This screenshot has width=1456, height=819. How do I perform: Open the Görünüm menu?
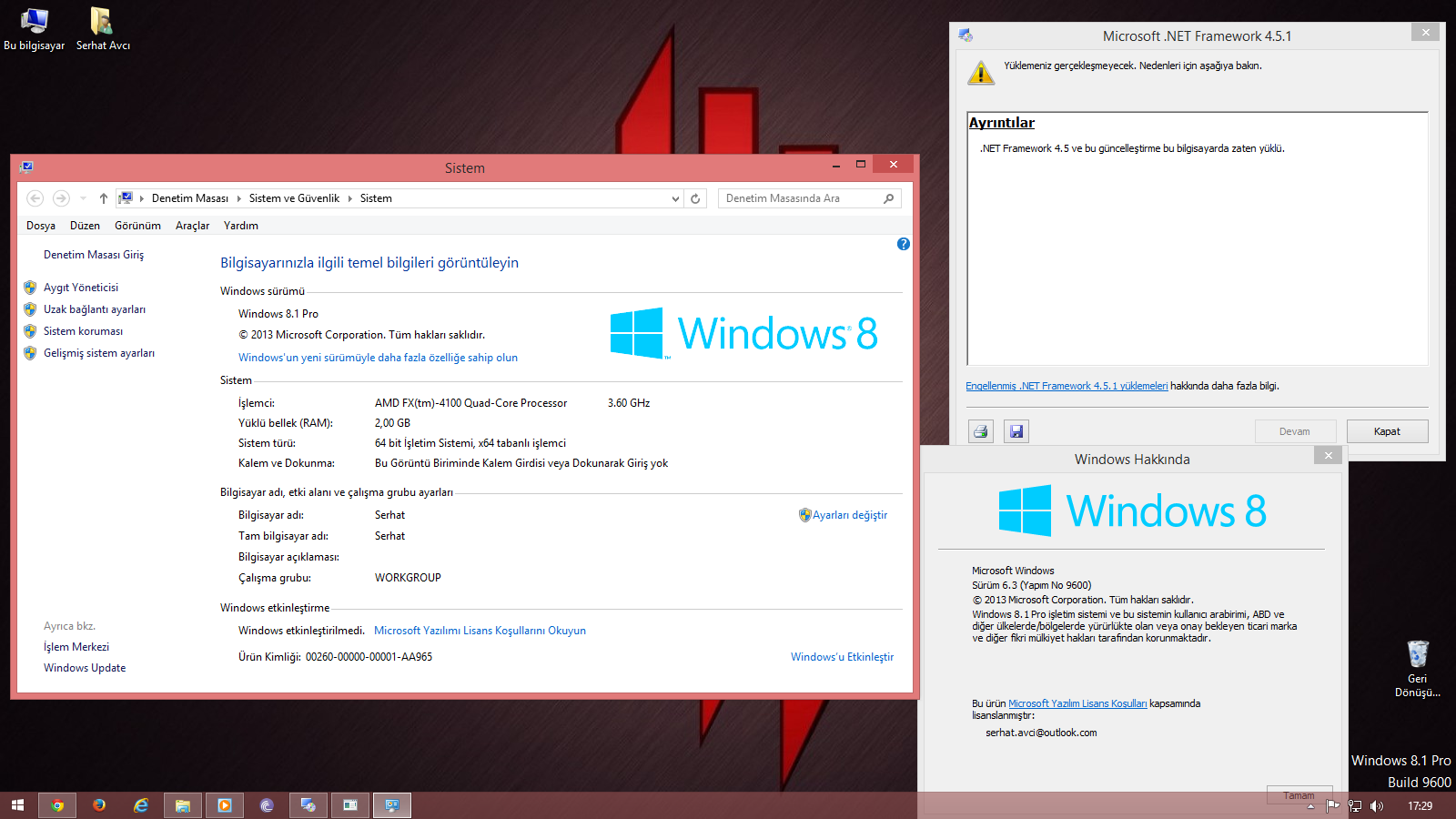[137, 226]
